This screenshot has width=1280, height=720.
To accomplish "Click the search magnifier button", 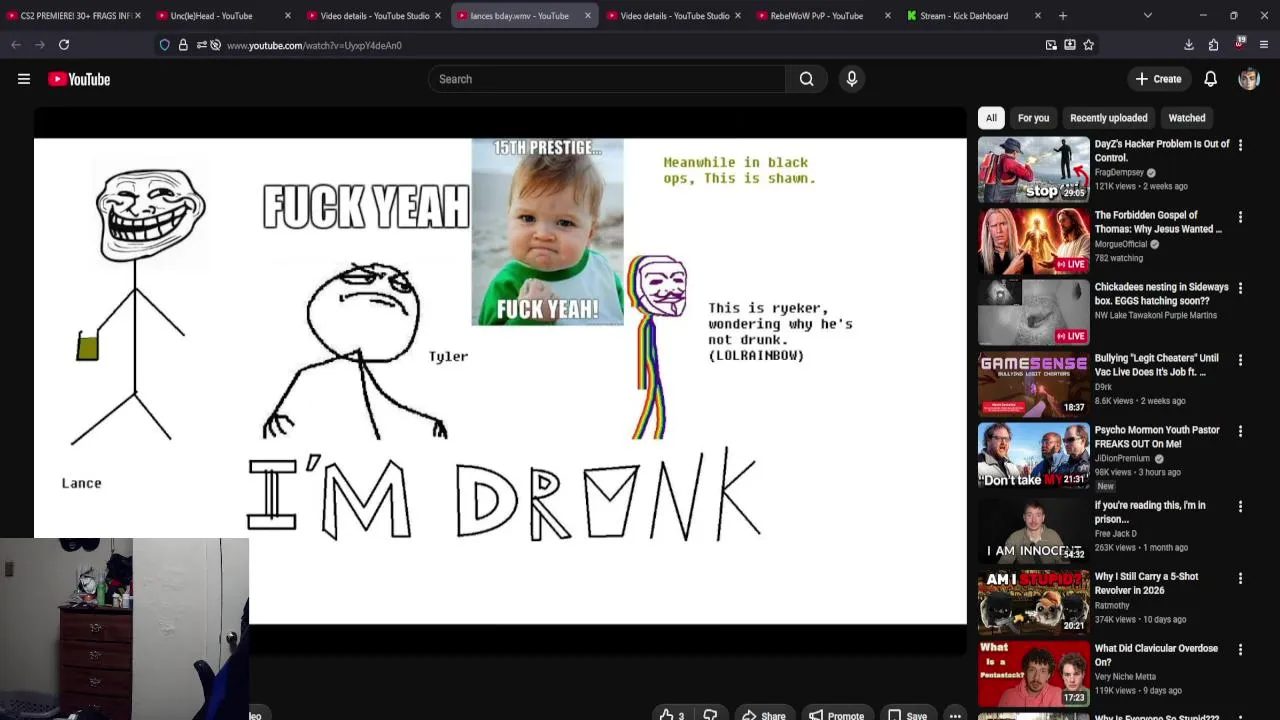I will [806, 79].
